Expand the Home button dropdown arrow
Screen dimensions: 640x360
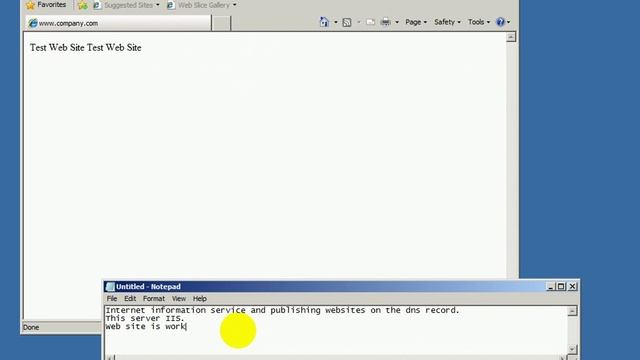(336, 22)
